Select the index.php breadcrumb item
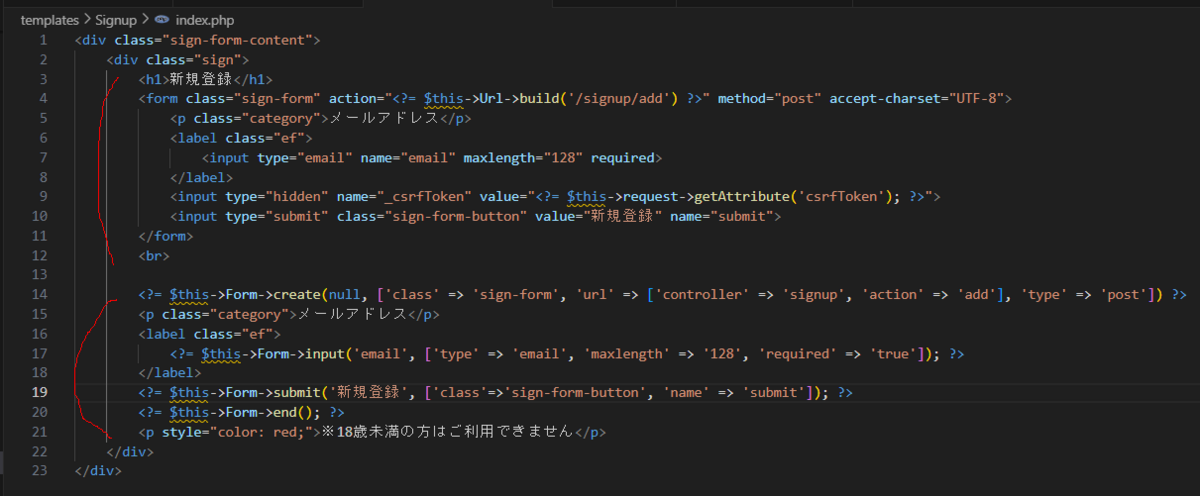1200x496 pixels. [x=206, y=19]
